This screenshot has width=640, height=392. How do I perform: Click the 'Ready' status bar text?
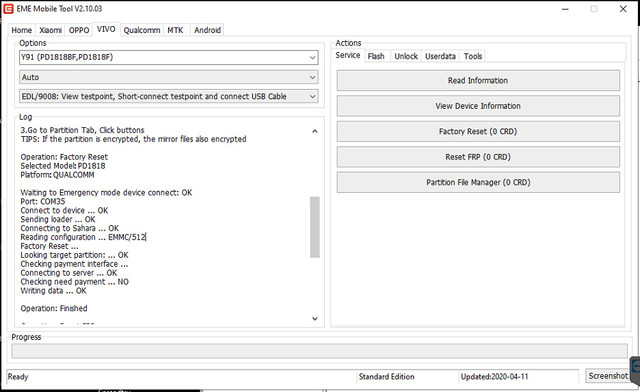(x=18, y=376)
